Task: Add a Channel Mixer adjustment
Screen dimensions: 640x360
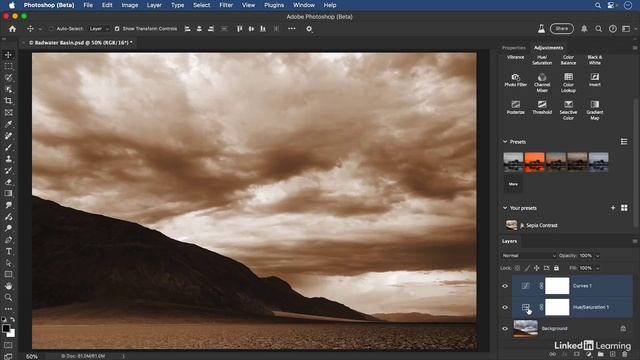Action: 542,82
